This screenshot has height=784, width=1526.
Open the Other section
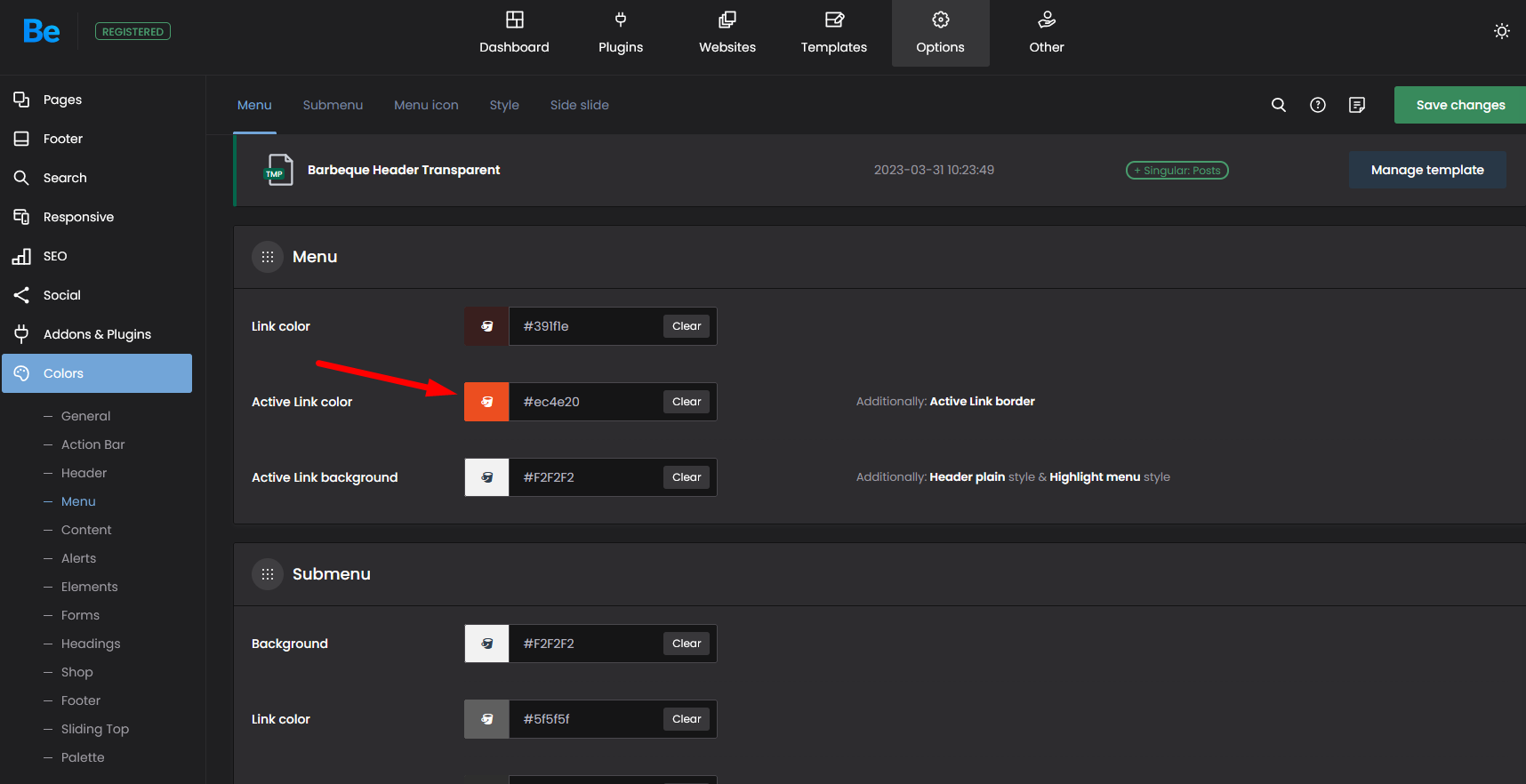pos(1047,33)
